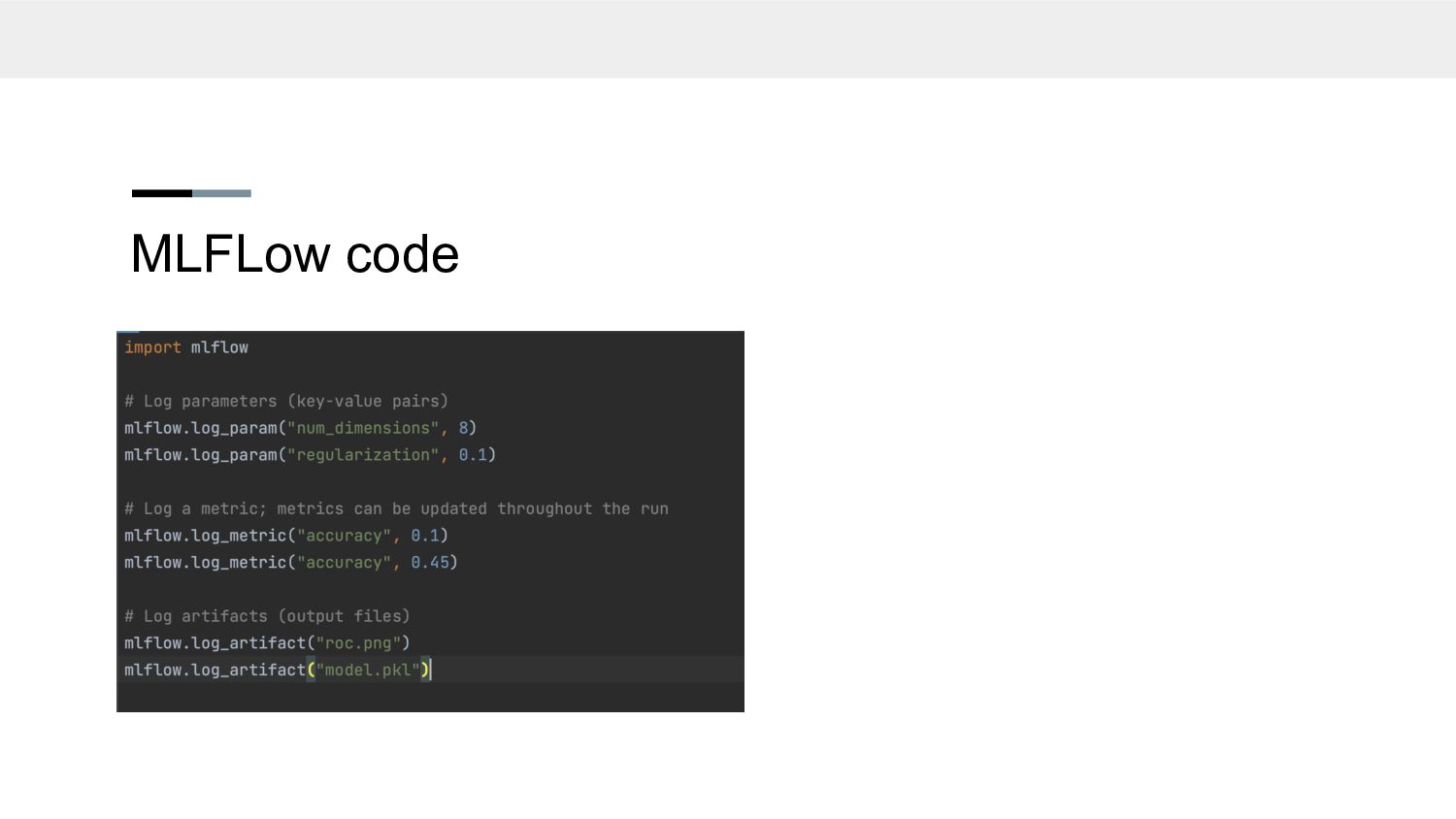The width and height of the screenshot is (1456, 819).
Task: Select the log_artifact("roc.png") line
Action: pyautogui.click(x=267, y=643)
